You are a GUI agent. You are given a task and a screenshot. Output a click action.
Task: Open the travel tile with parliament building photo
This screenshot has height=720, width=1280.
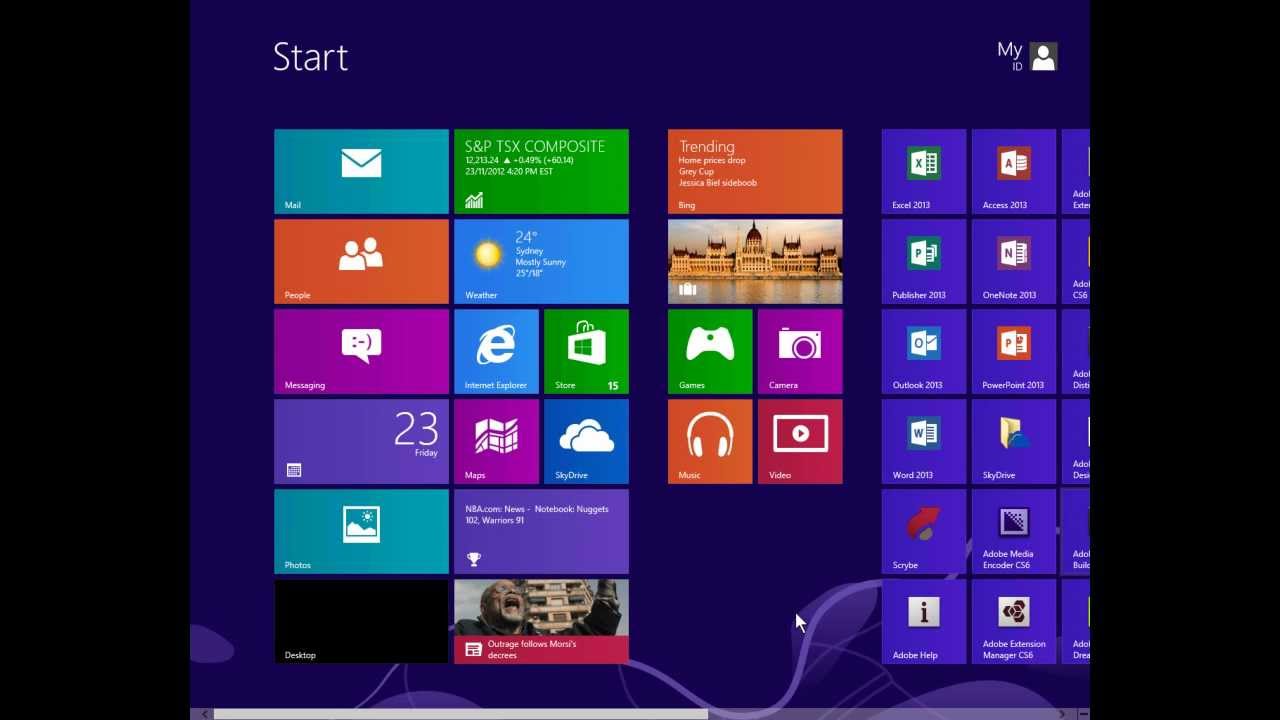[755, 261]
